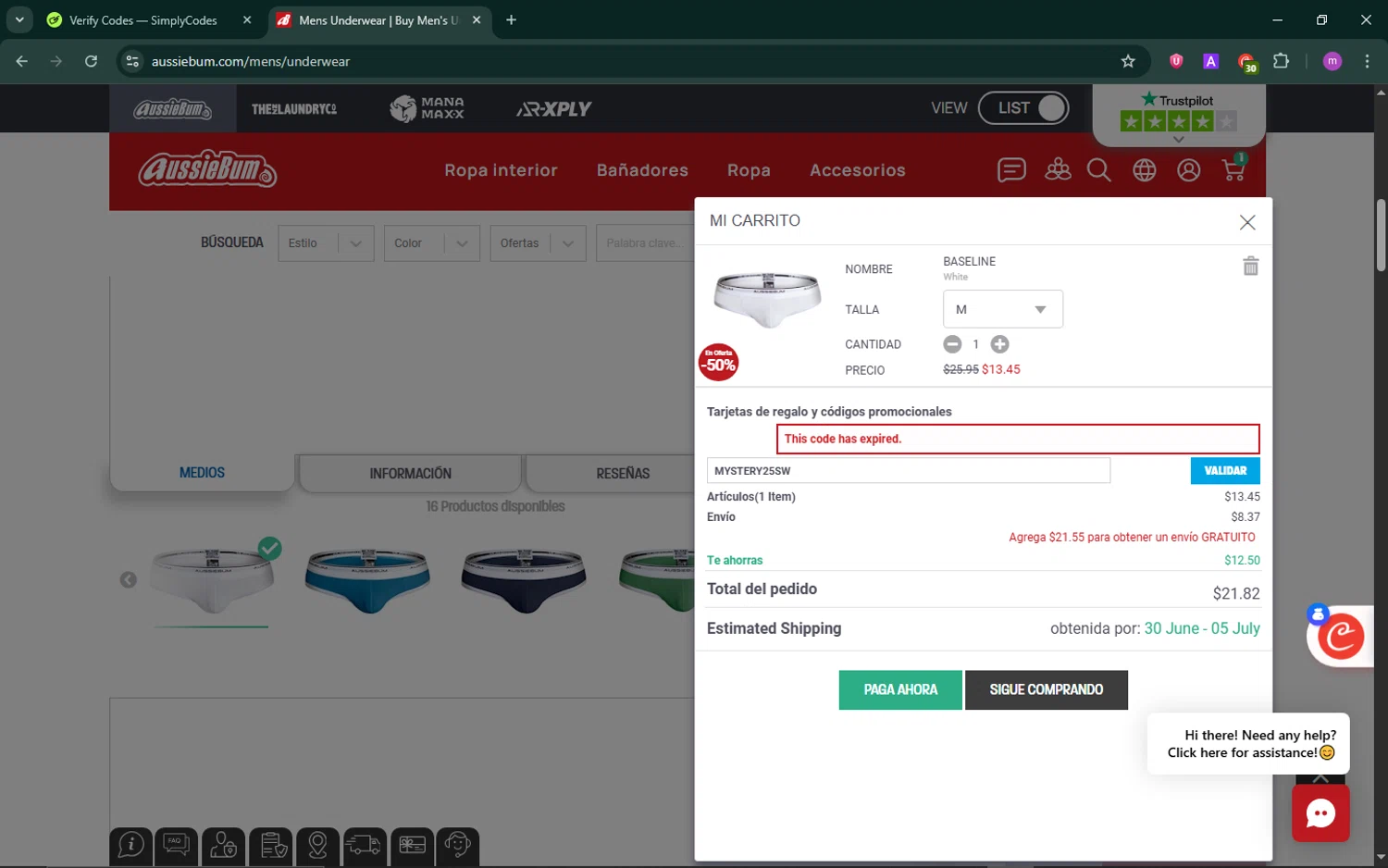1388x868 pixels.
Task: Select the white brief thumbnail
Action: point(213,579)
